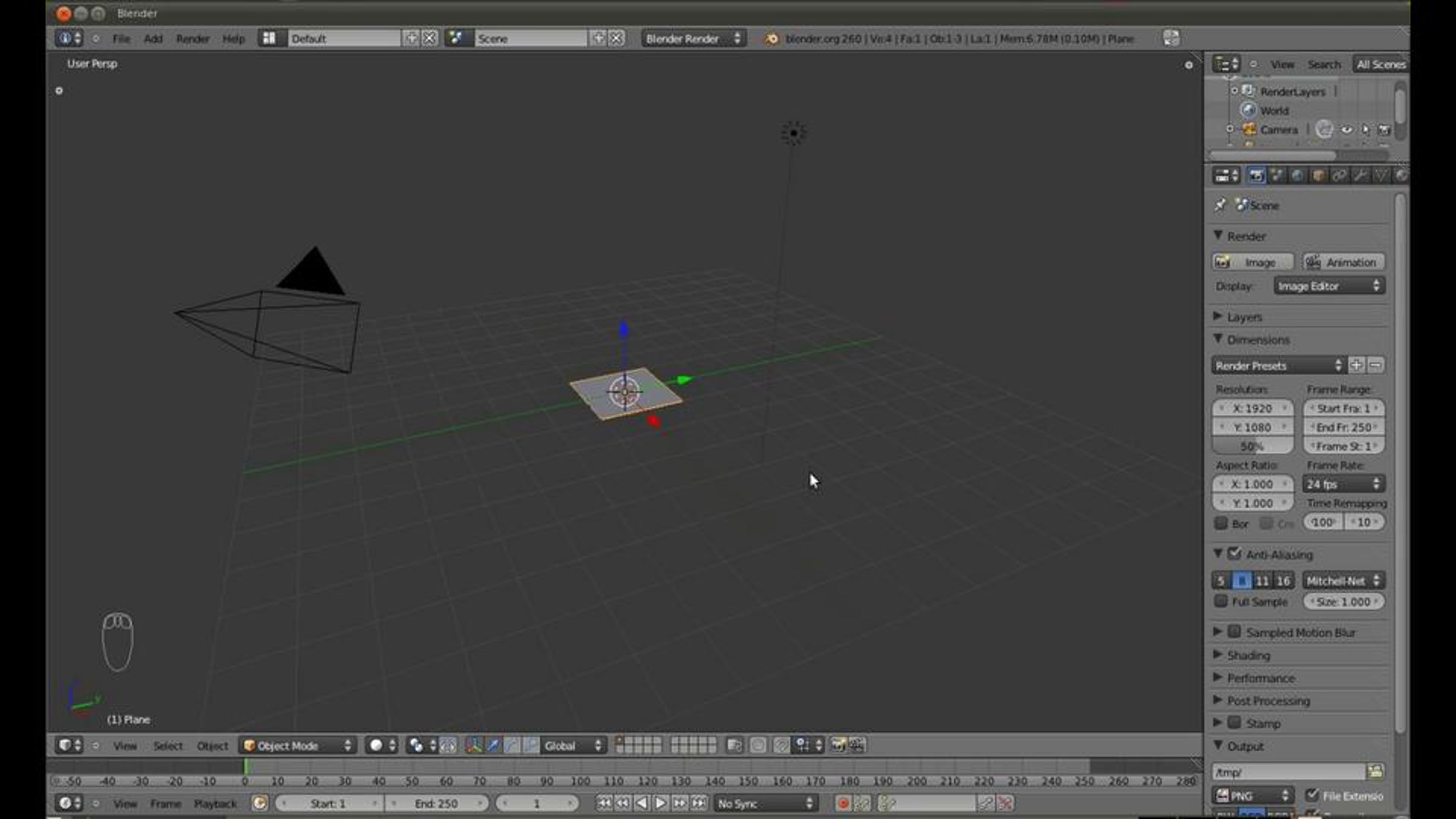Jump to the timeline's last frame
The image size is (1456, 819).
tap(699, 804)
